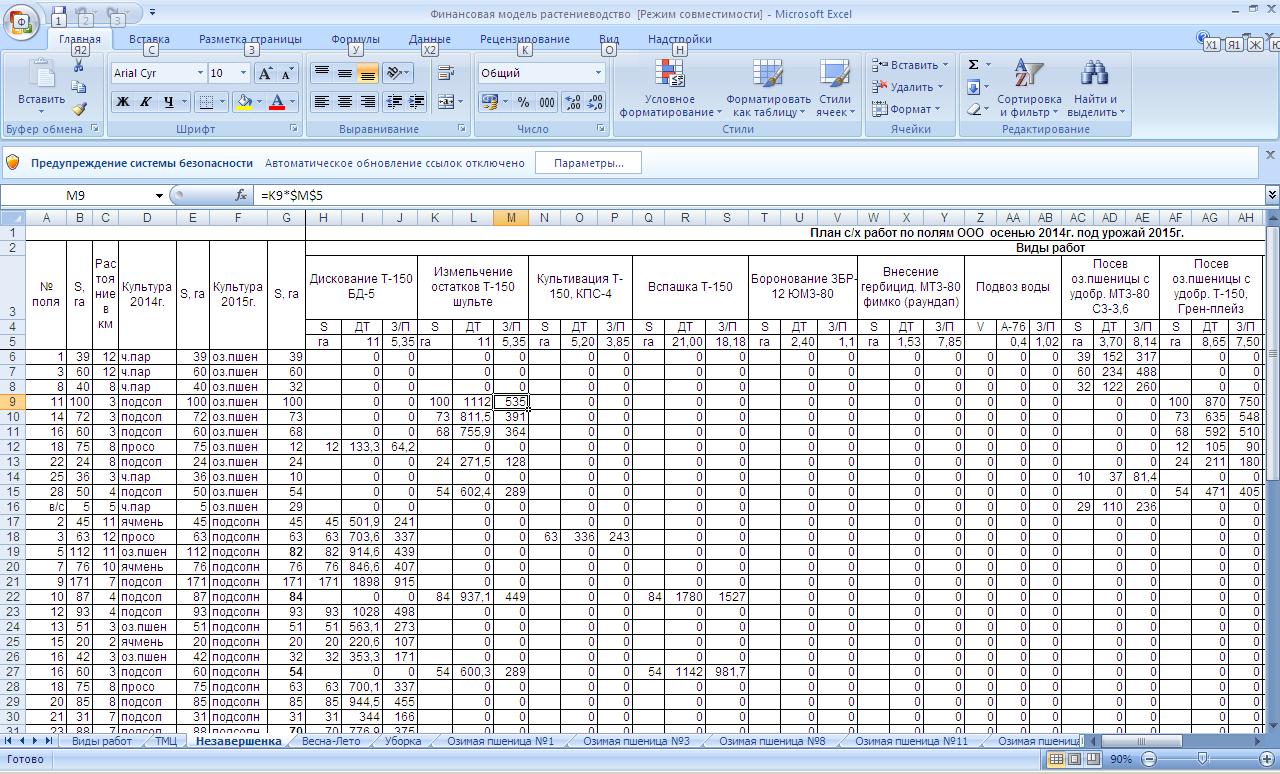This screenshot has height=774, width=1280.
Task: Center text horizontally
Action: pyautogui.click(x=344, y=101)
